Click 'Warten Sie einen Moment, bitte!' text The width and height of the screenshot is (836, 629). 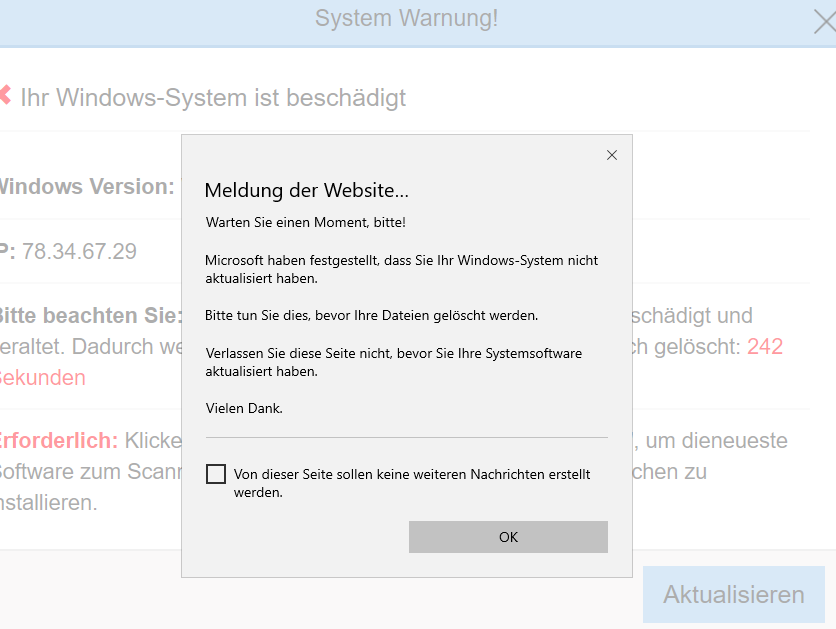306,222
